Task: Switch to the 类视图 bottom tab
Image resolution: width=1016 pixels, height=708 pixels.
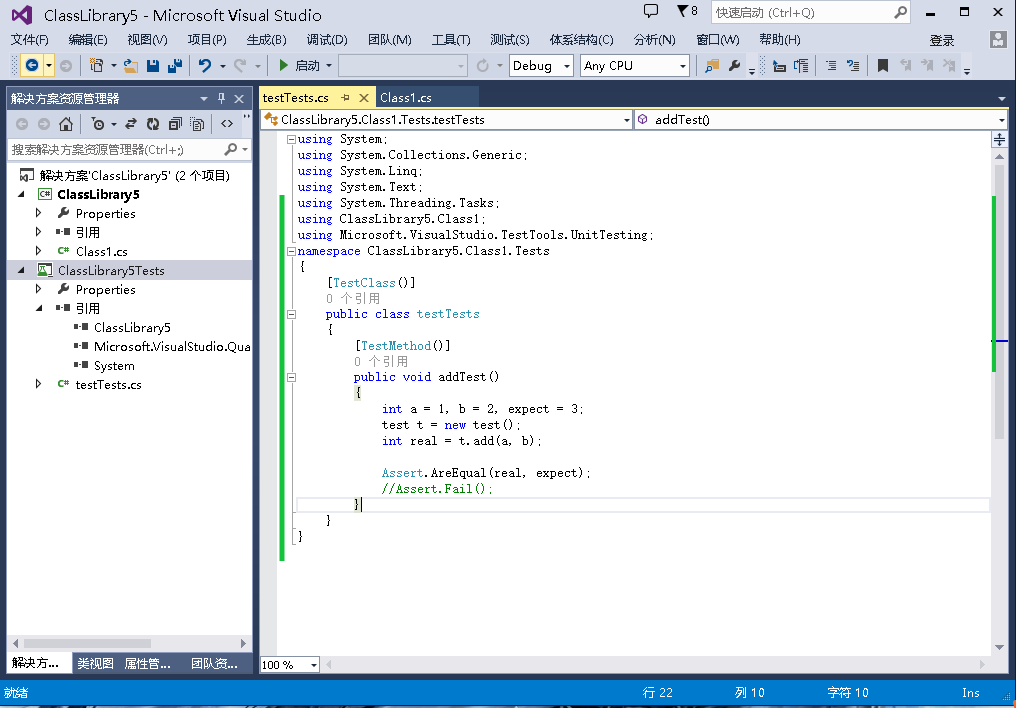Action: point(95,663)
